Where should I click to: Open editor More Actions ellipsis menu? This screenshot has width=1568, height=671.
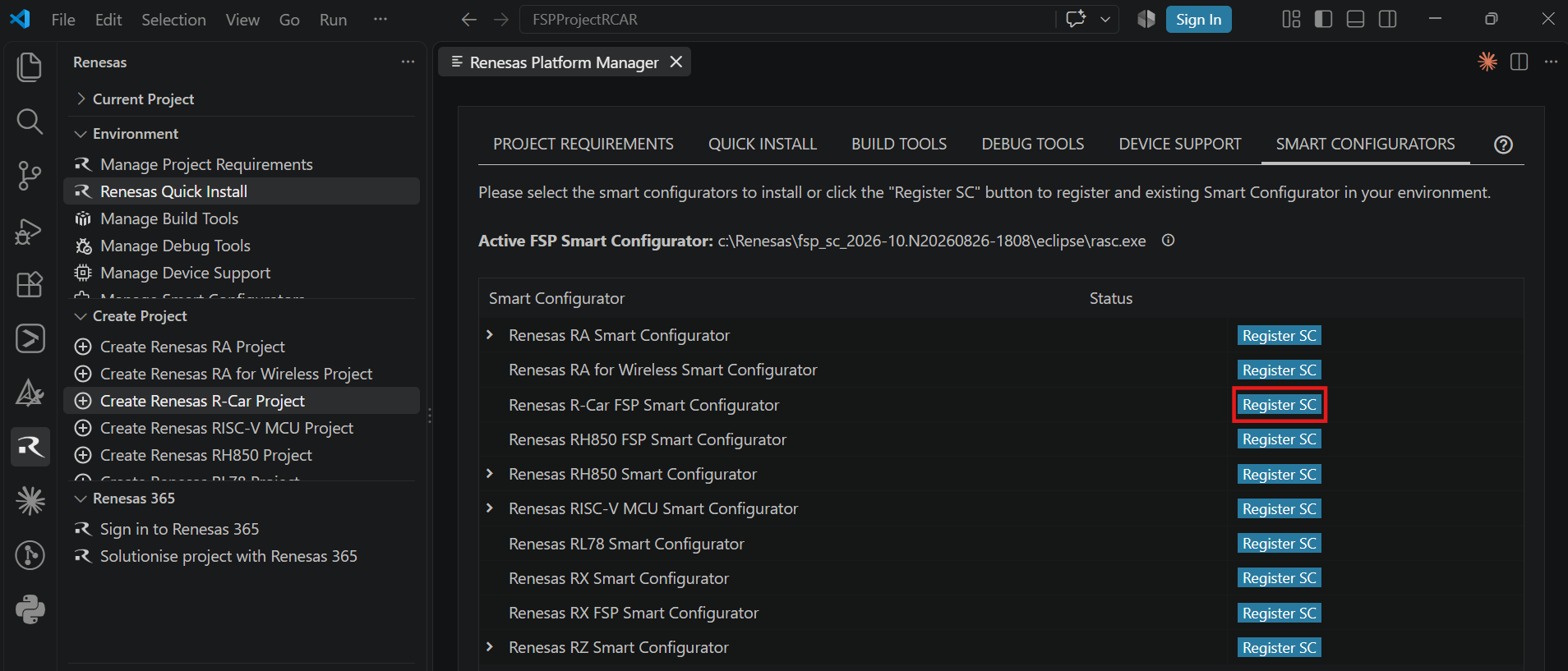point(1551,62)
